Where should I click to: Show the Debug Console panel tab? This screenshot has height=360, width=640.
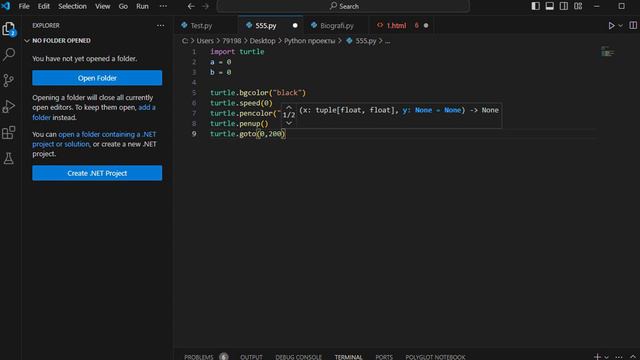tap(298, 357)
